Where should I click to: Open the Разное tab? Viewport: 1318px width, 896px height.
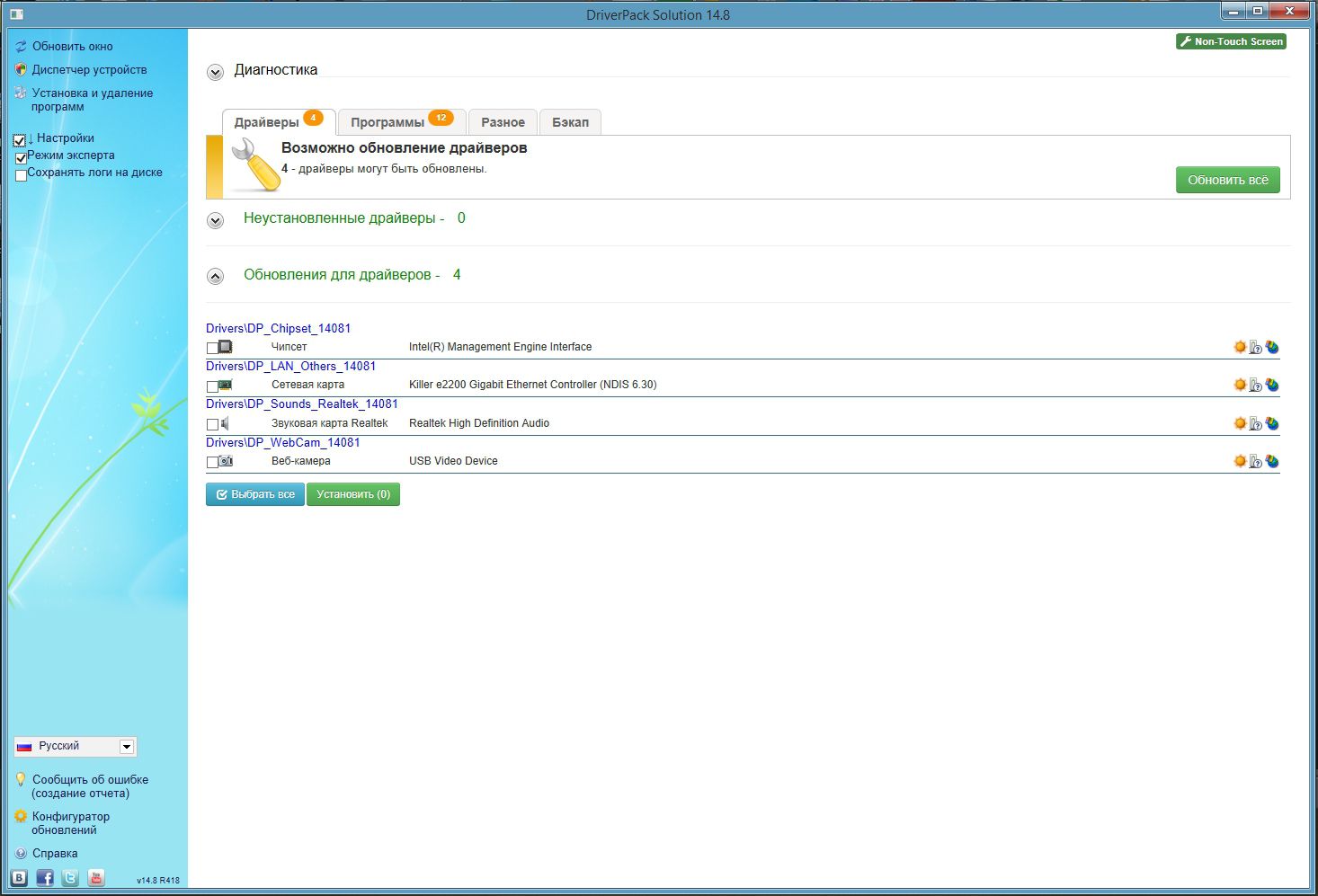[x=503, y=122]
